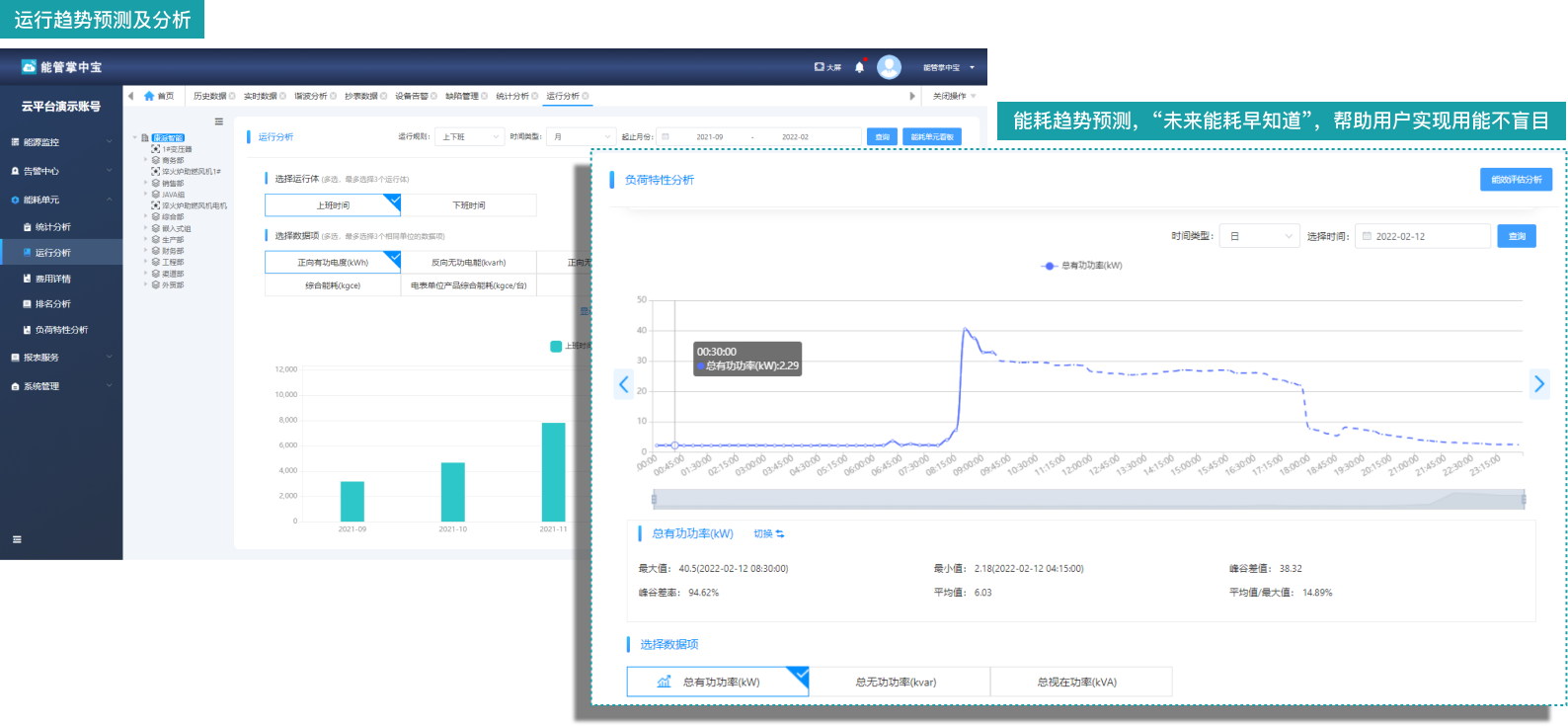
Task: Toggle 反向无功电能(kvarh) data item
Action: (x=469, y=263)
